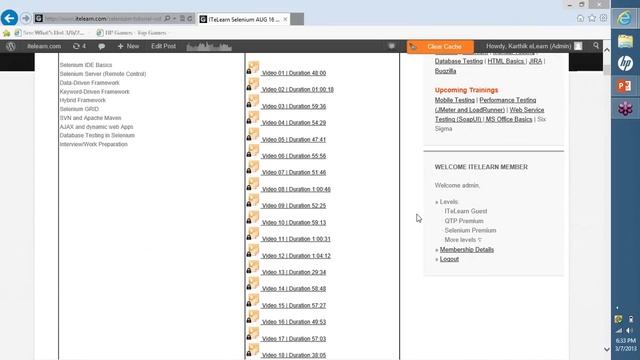Click the volume icon in system tray
Viewport: 640px width, 360px height.
[x=630, y=330]
